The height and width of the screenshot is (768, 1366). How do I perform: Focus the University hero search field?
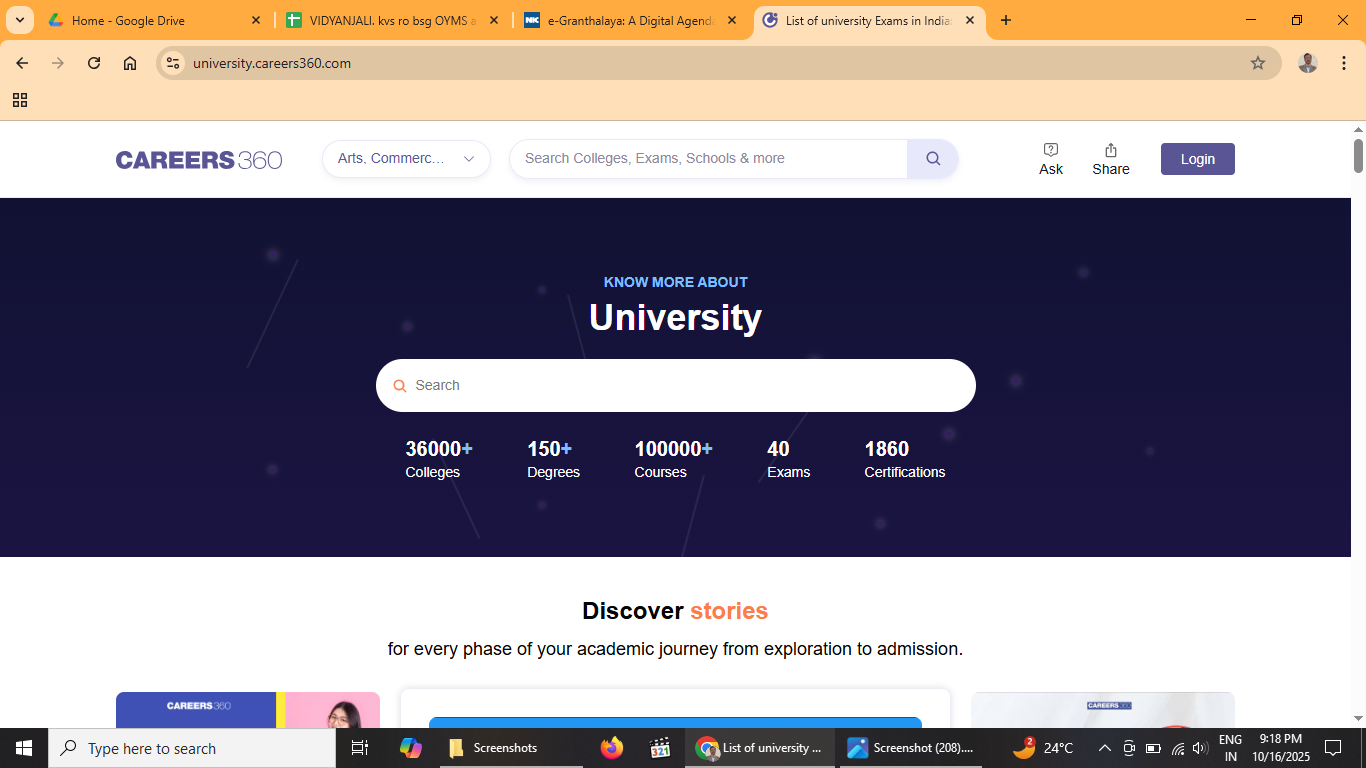click(675, 386)
